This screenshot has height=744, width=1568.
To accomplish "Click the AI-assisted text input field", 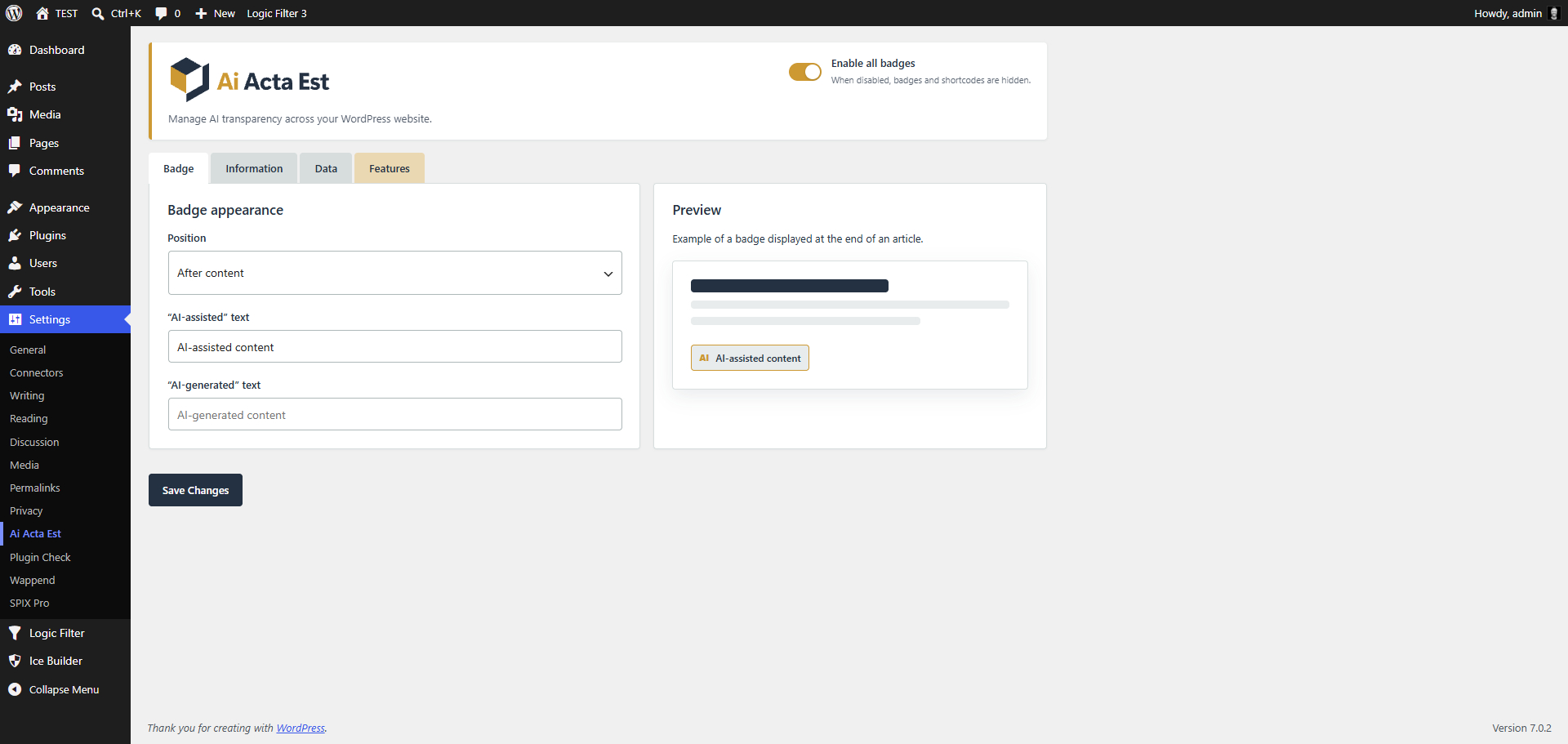I will 394,346.
